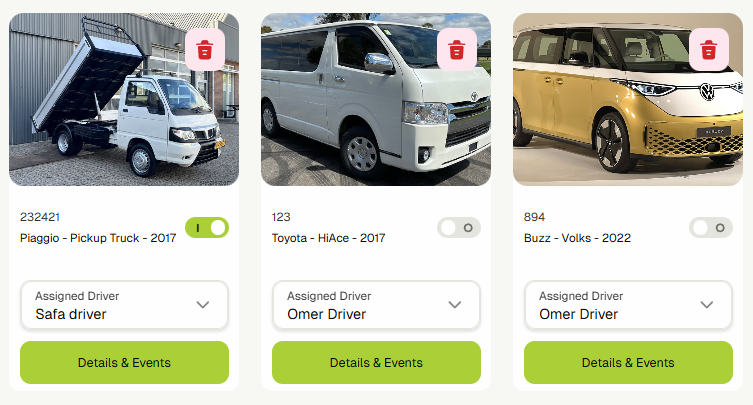The width and height of the screenshot is (753, 405).
Task: Click vehicle title Toyota - HiAce - 2017
Action: coord(328,238)
